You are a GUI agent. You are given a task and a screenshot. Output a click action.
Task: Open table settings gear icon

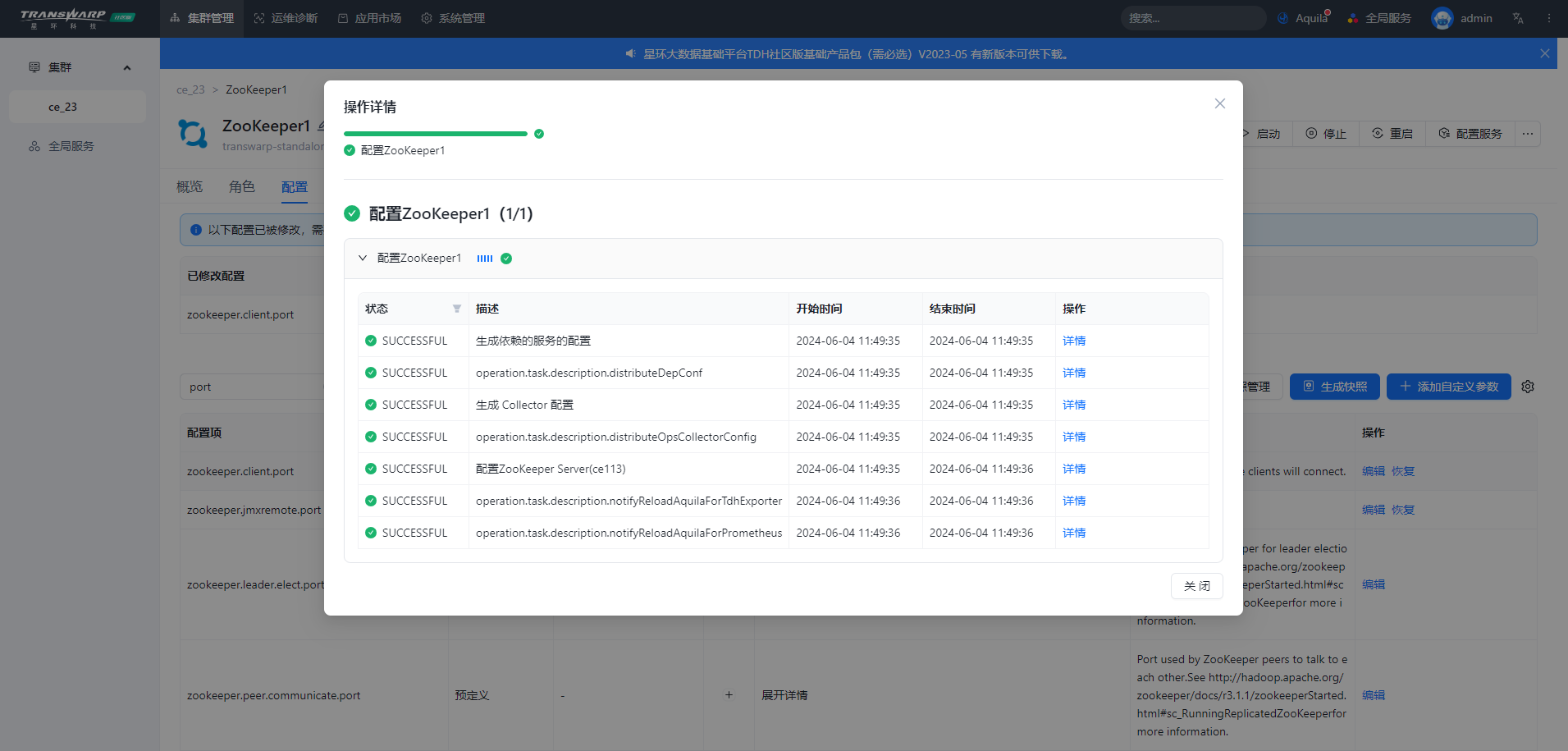click(x=1528, y=387)
